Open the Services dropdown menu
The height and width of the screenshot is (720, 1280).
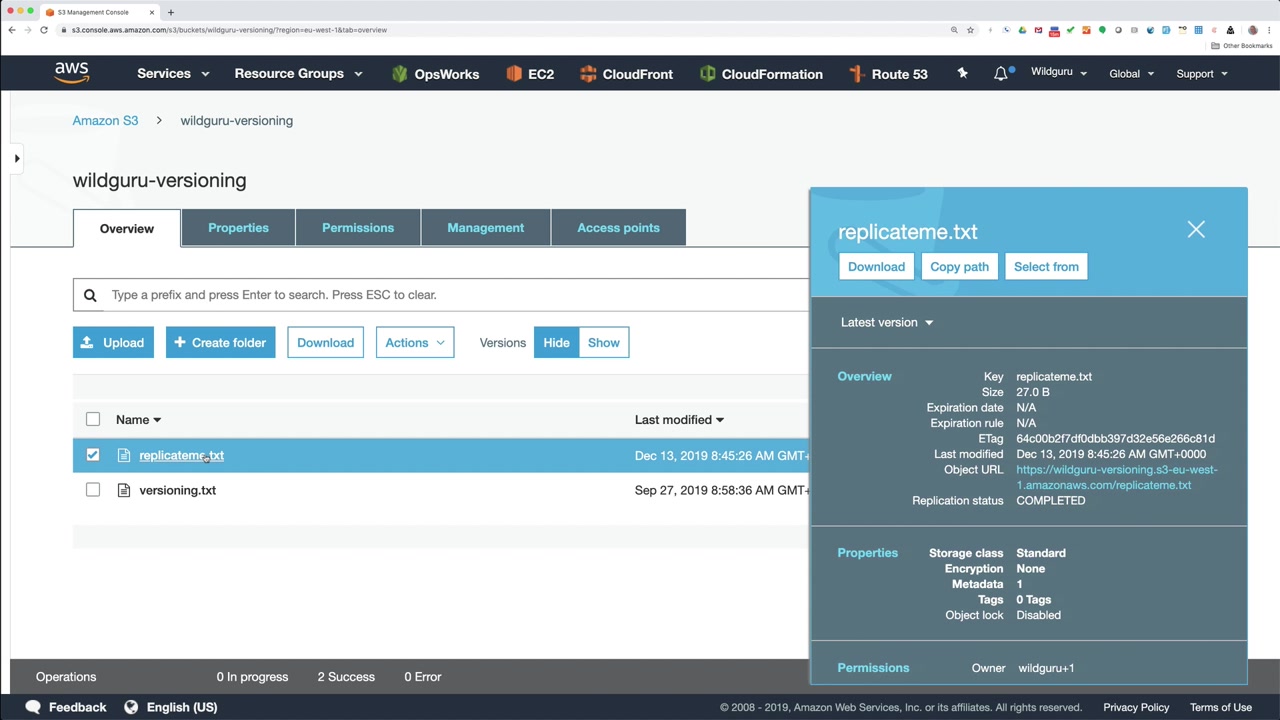coord(173,74)
